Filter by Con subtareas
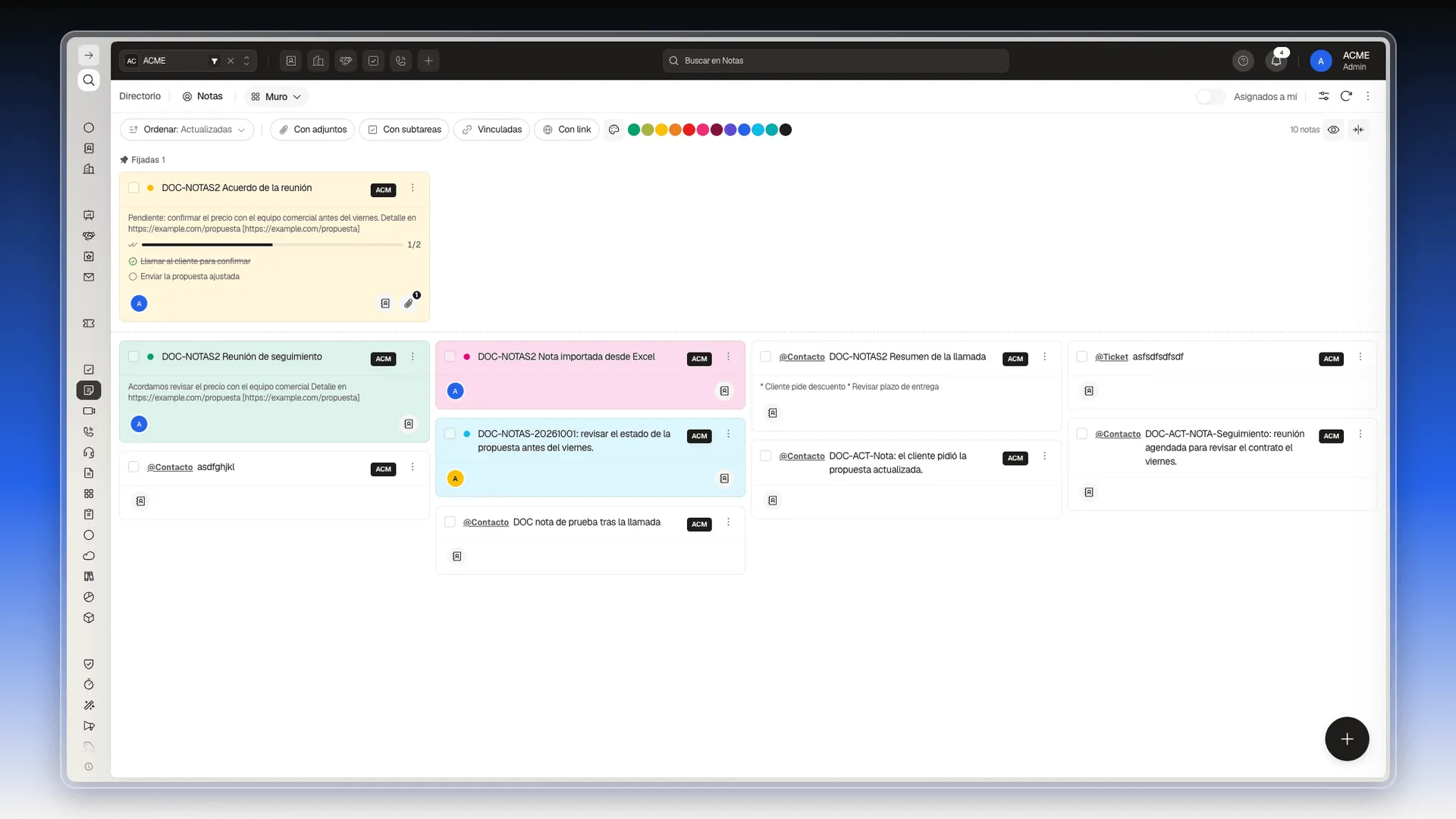Image resolution: width=1456 pixels, height=819 pixels. click(x=404, y=130)
